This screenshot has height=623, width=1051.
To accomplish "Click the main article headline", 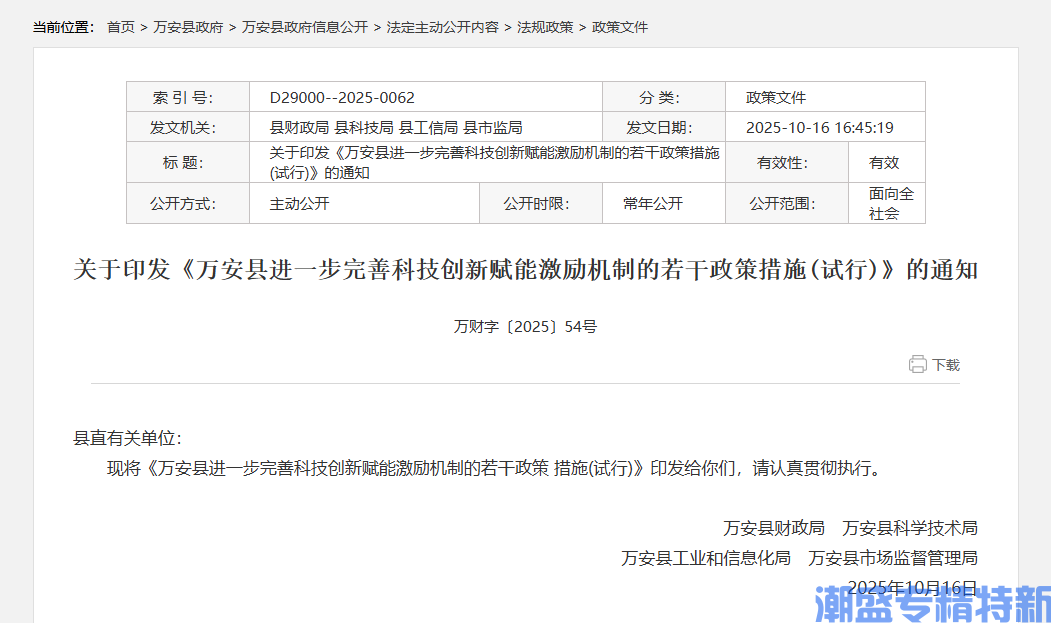I will tap(525, 270).
